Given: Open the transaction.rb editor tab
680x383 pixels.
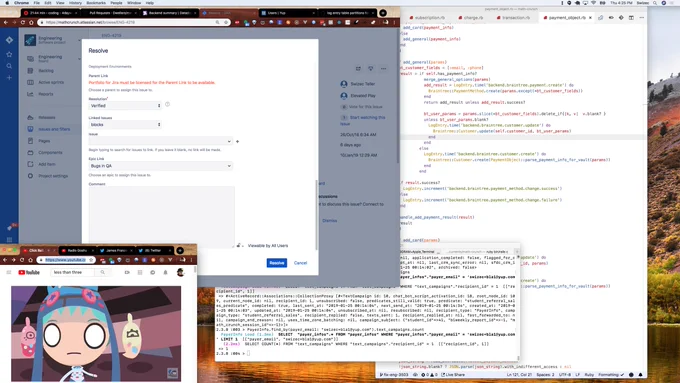Looking at the screenshot, I should click(513, 18).
